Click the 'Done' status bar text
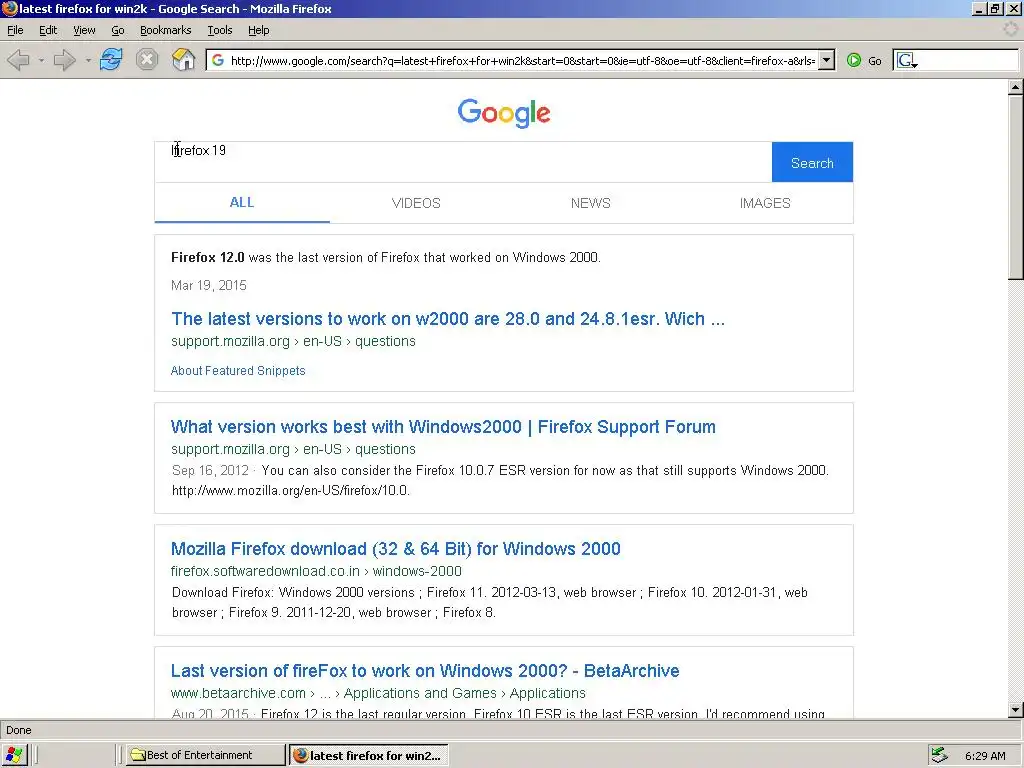The image size is (1024, 768). tap(19, 730)
